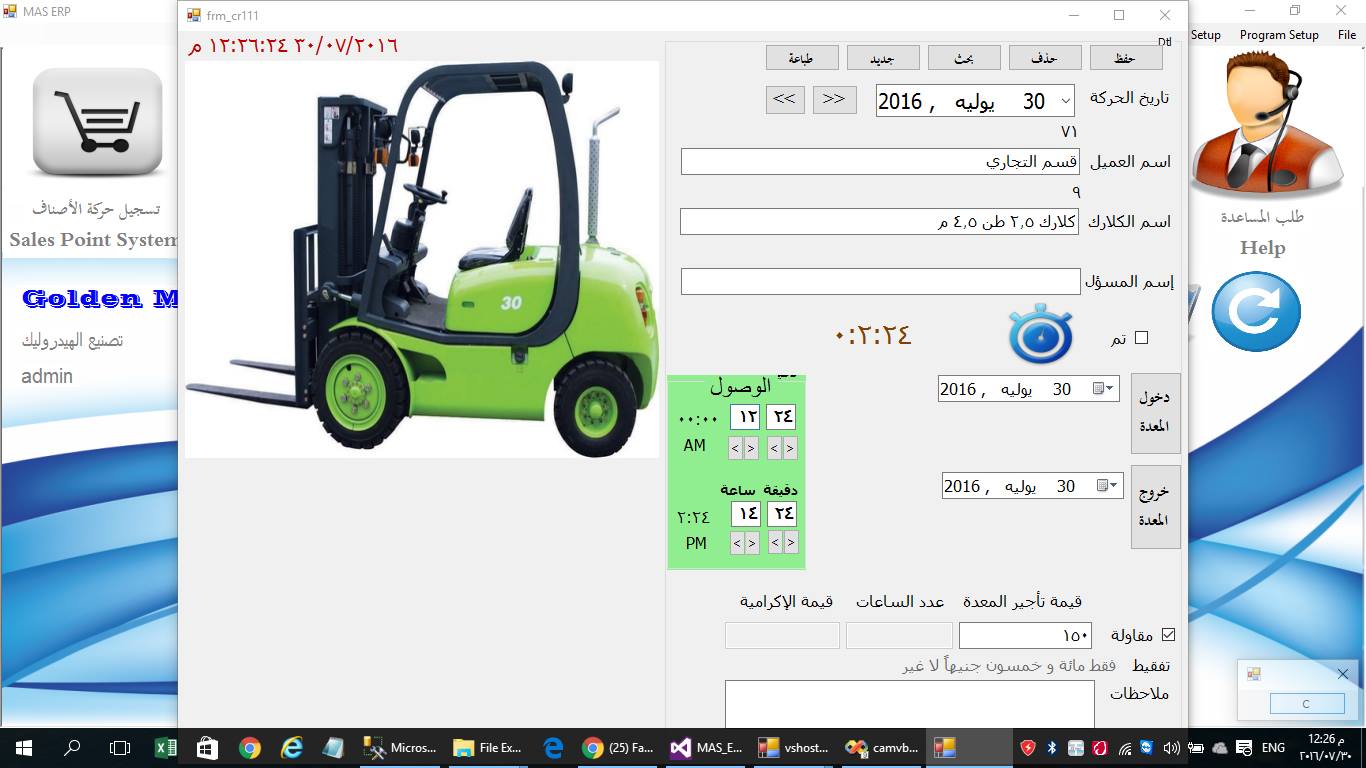The width and height of the screenshot is (1366, 768).
Task: Open the File menu in MAS ERP
Action: (x=1347, y=34)
